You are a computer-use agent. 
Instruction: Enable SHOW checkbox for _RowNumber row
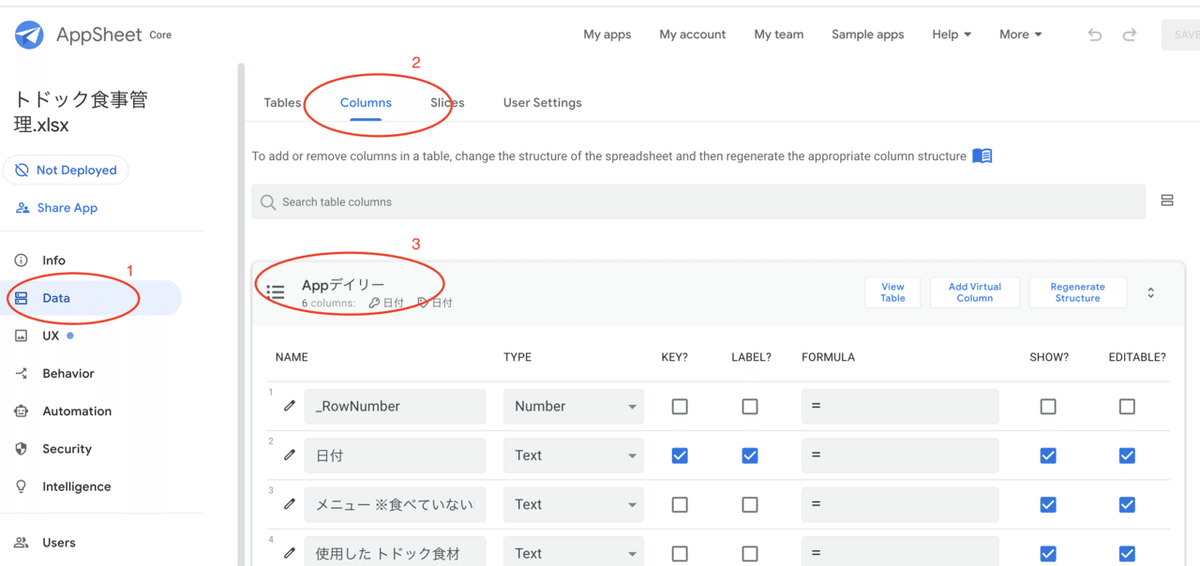tap(1048, 406)
